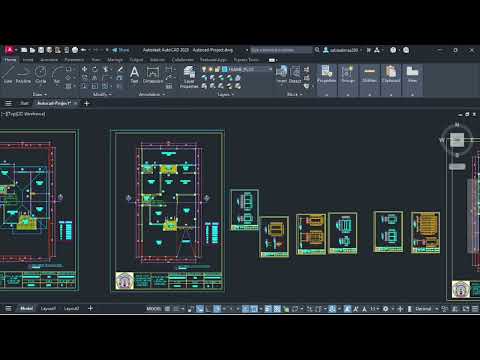Click the Autodesk App Store cart icon
Image resolution: width=480 pixels, height=360 pixels.
(x=368, y=50)
